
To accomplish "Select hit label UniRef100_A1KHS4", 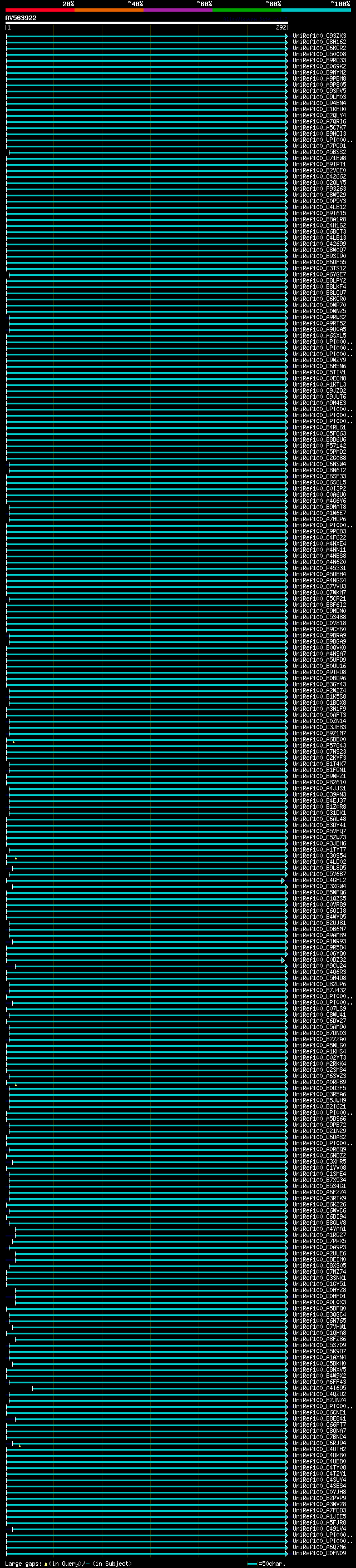I will point(319,1052).
